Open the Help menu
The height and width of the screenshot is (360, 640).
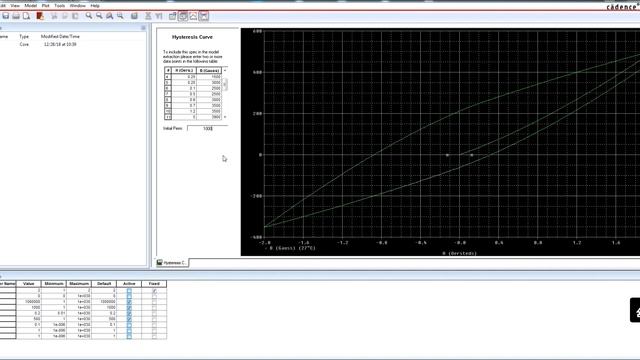tap(95, 6)
